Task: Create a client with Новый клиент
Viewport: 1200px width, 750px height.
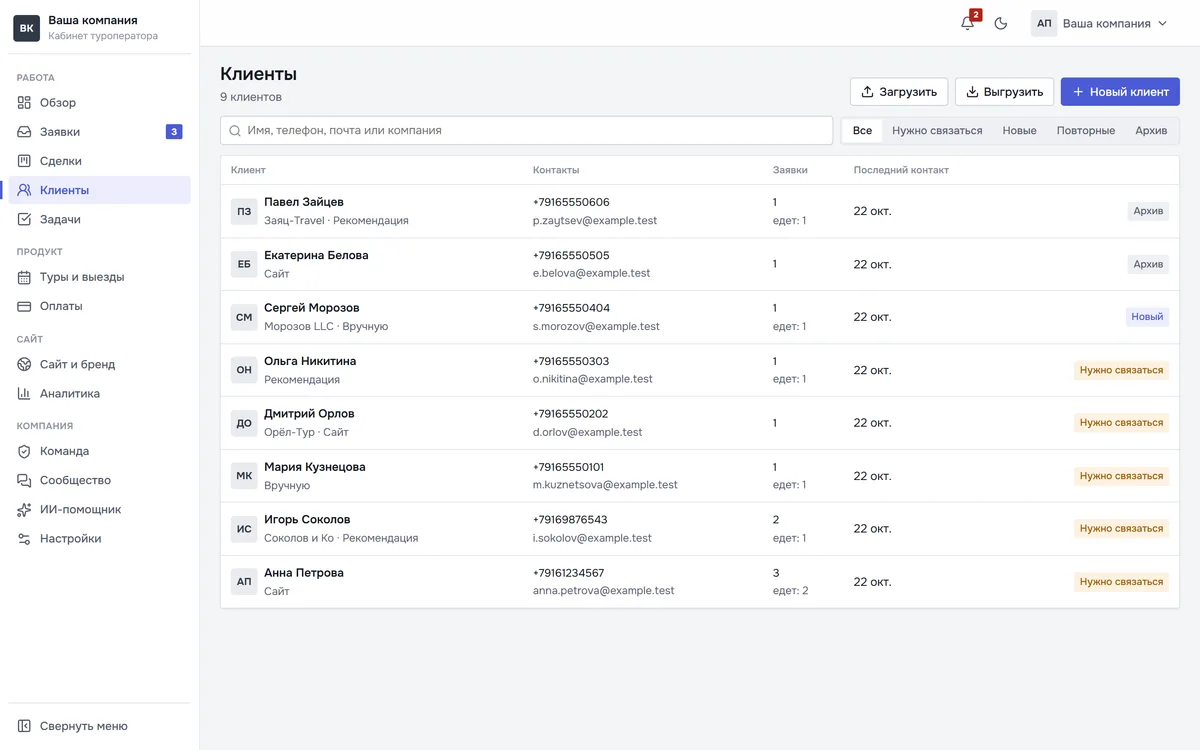Action: pos(1120,92)
